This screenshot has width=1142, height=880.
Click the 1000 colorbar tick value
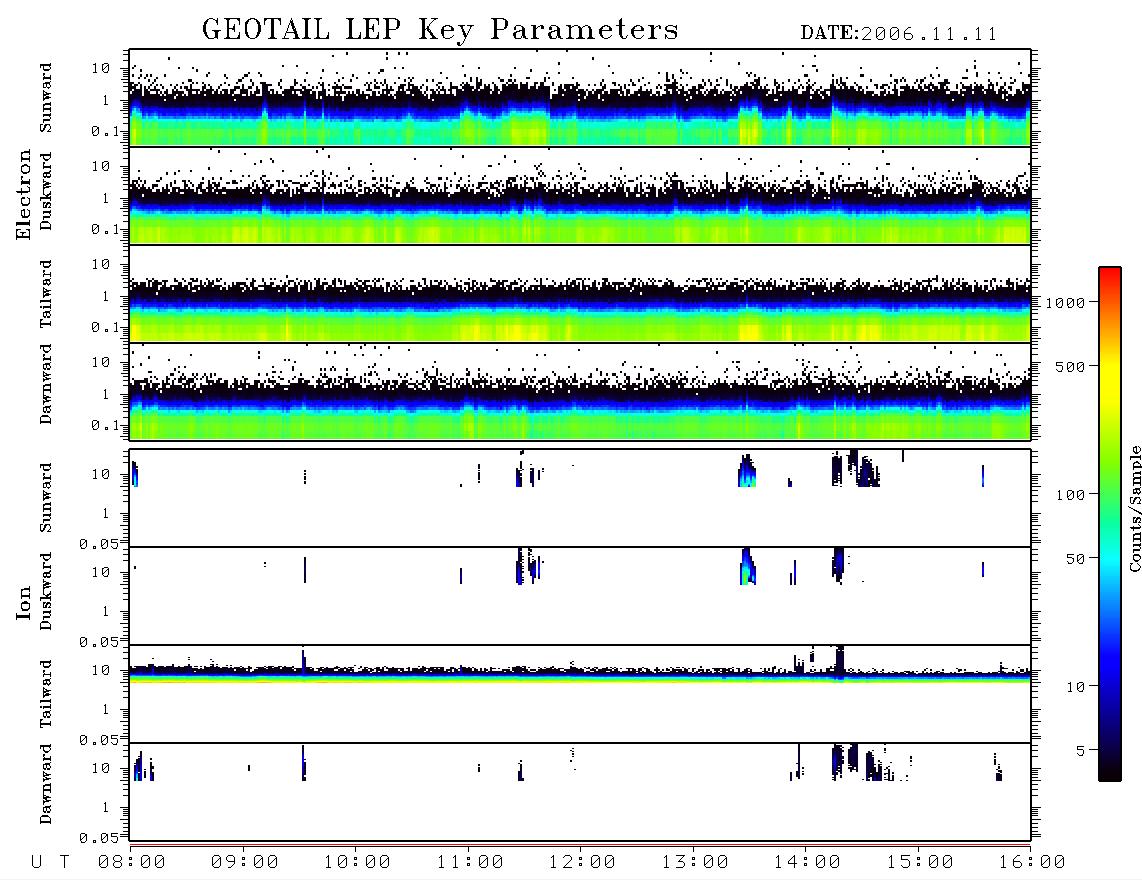coord(1065,303)
